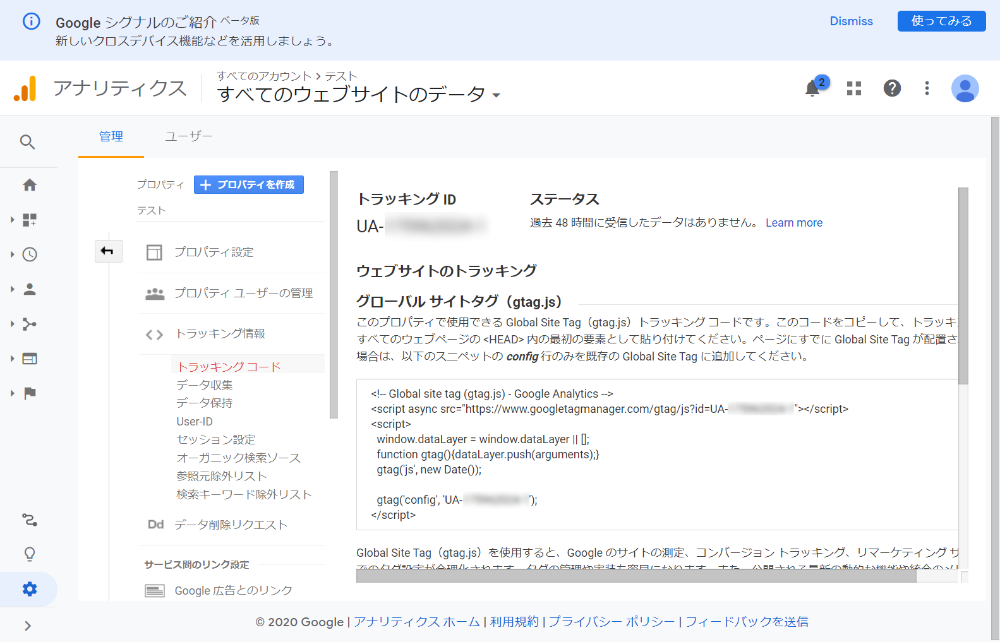The width and height of the screenshot is (1000, 642).
Task: Click the vertical scrollbar of the tracking panel
Action: [x=963, y=286]
